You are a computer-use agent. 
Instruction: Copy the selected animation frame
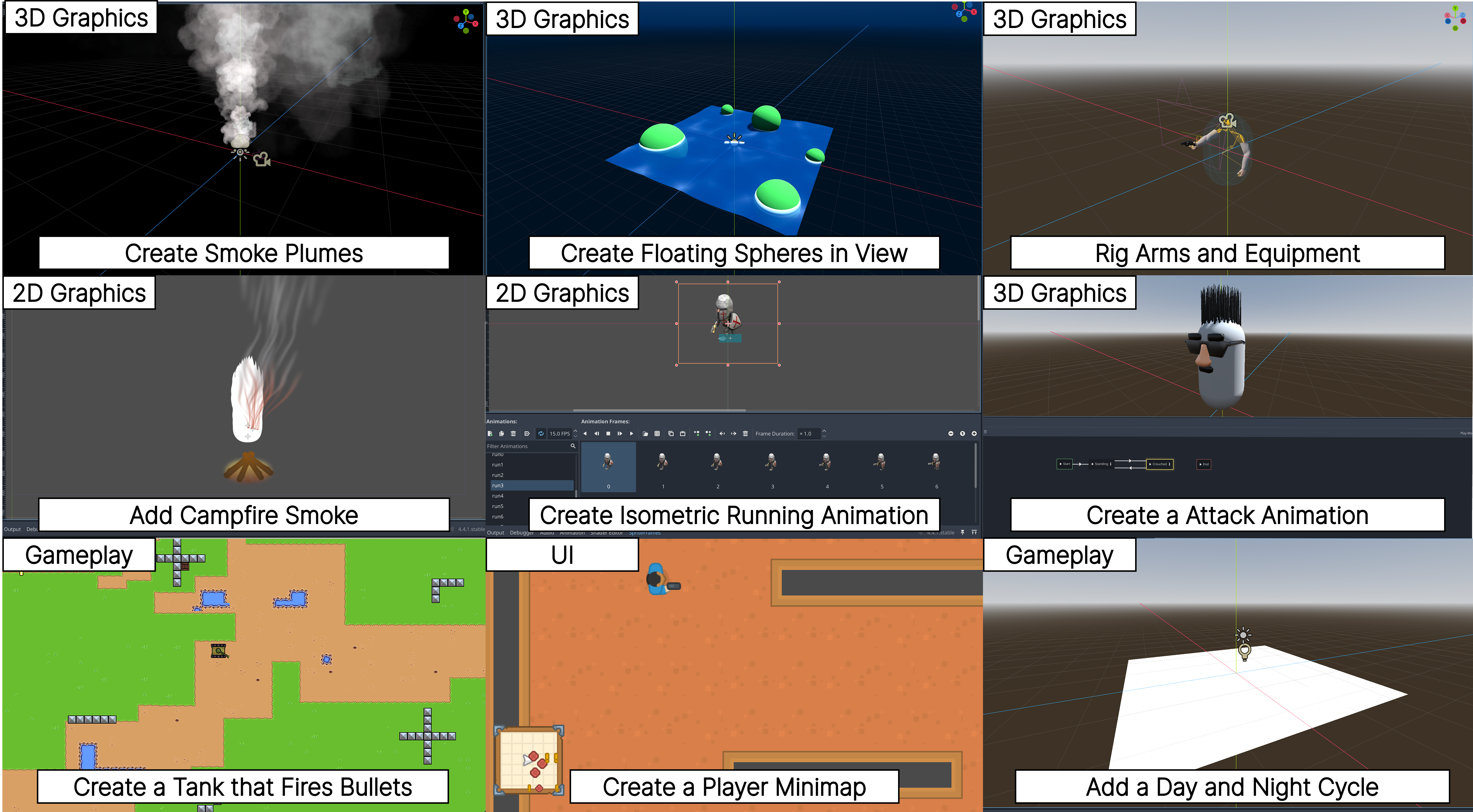pos(671,434)
